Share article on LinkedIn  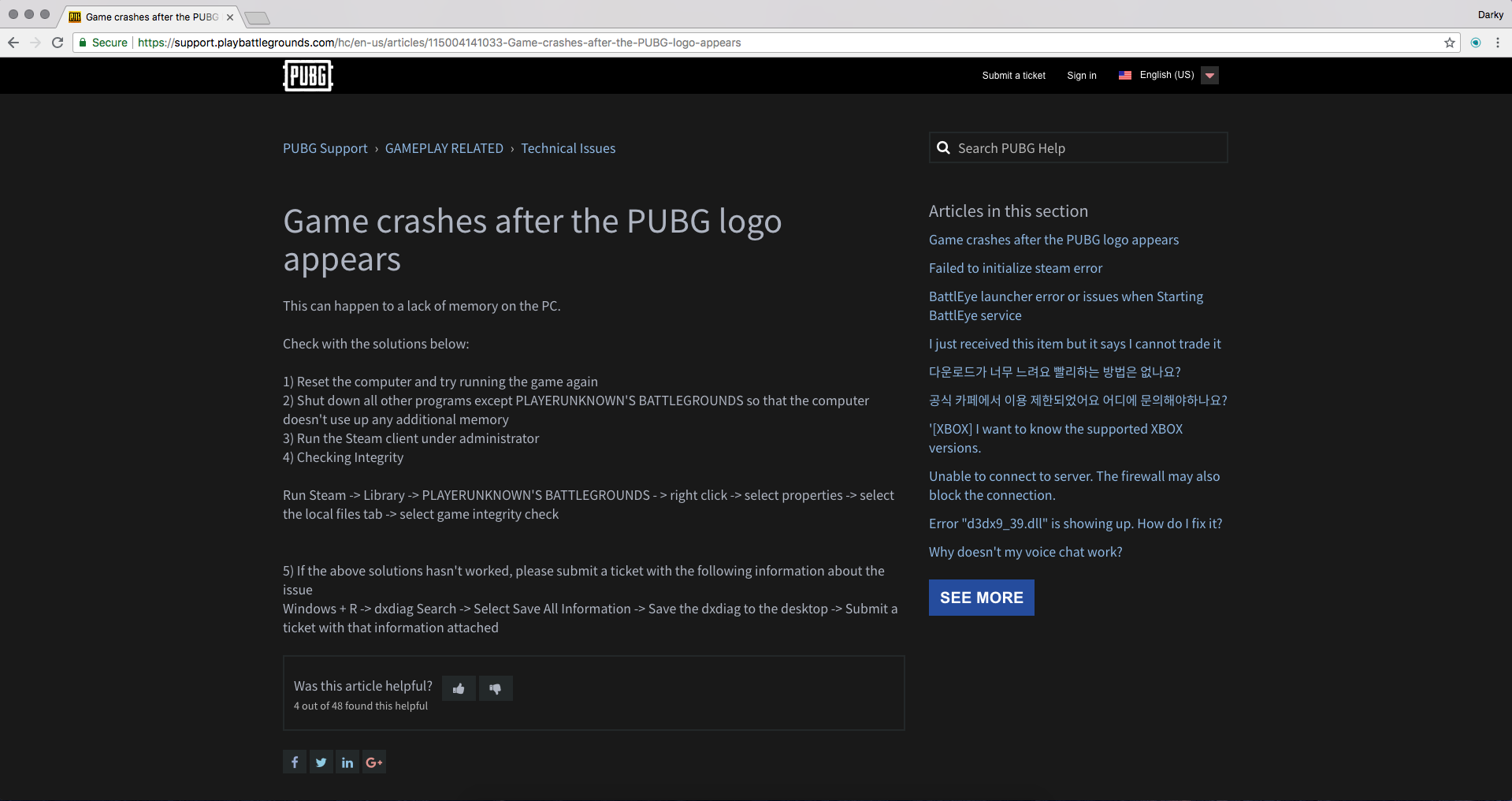click(x=347, y=762)
